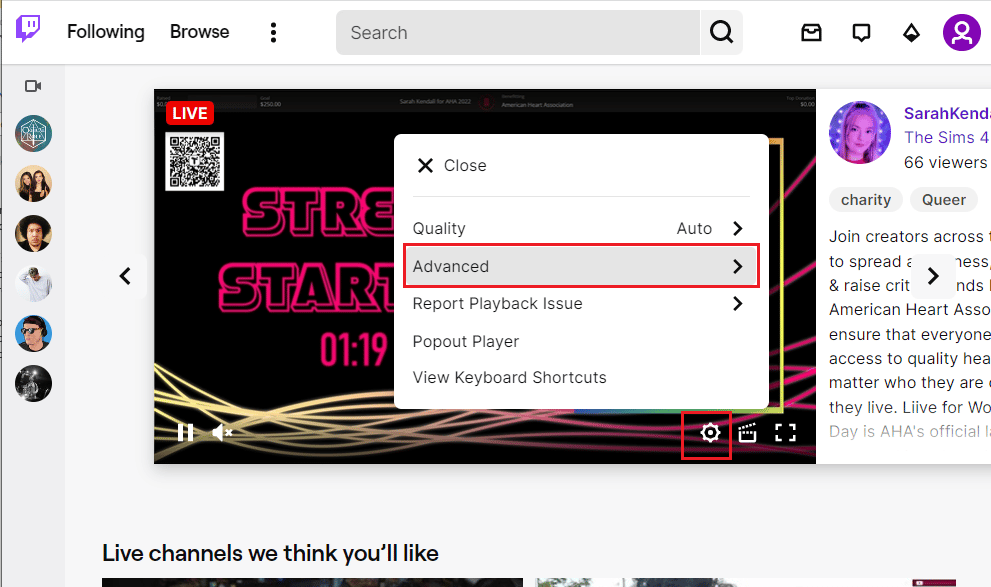This screenshot has height=587, width=991.
Task: Open the three-dot more menu
Action: point(273,32)
